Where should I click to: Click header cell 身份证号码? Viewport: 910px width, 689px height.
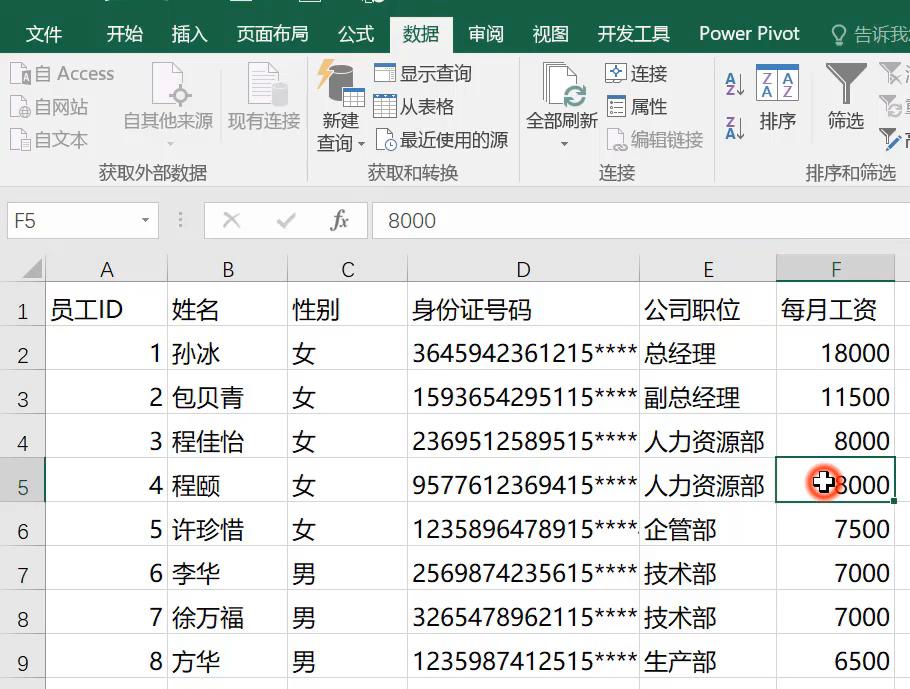coord(523,309)
